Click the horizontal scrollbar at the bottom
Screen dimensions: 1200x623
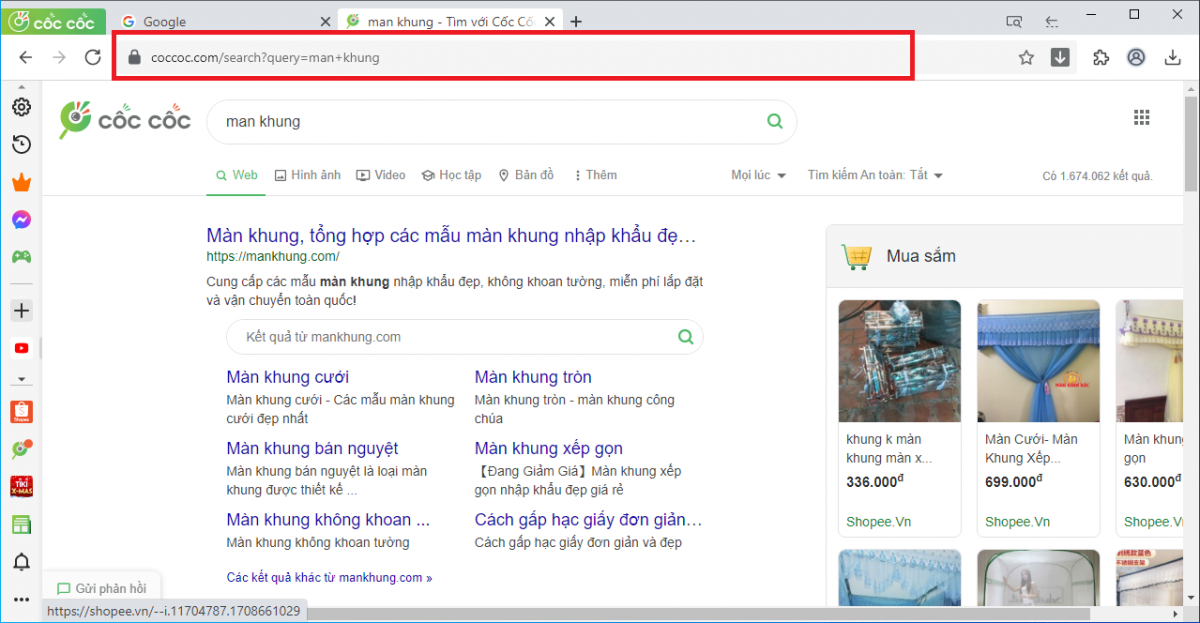pyautogui.click(x=700, y=613)
